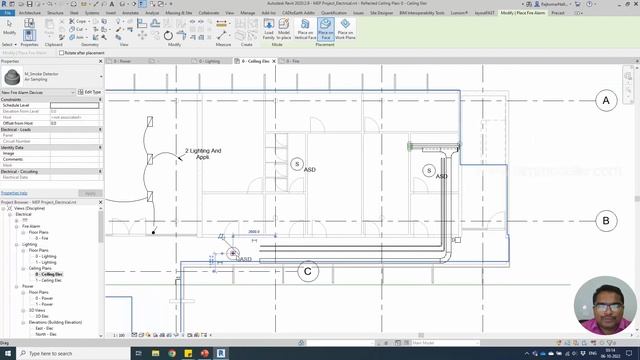Screen dimensions: 640x360
Task: Select 0 - Fire in Project Browser
Action: [42, 238]
